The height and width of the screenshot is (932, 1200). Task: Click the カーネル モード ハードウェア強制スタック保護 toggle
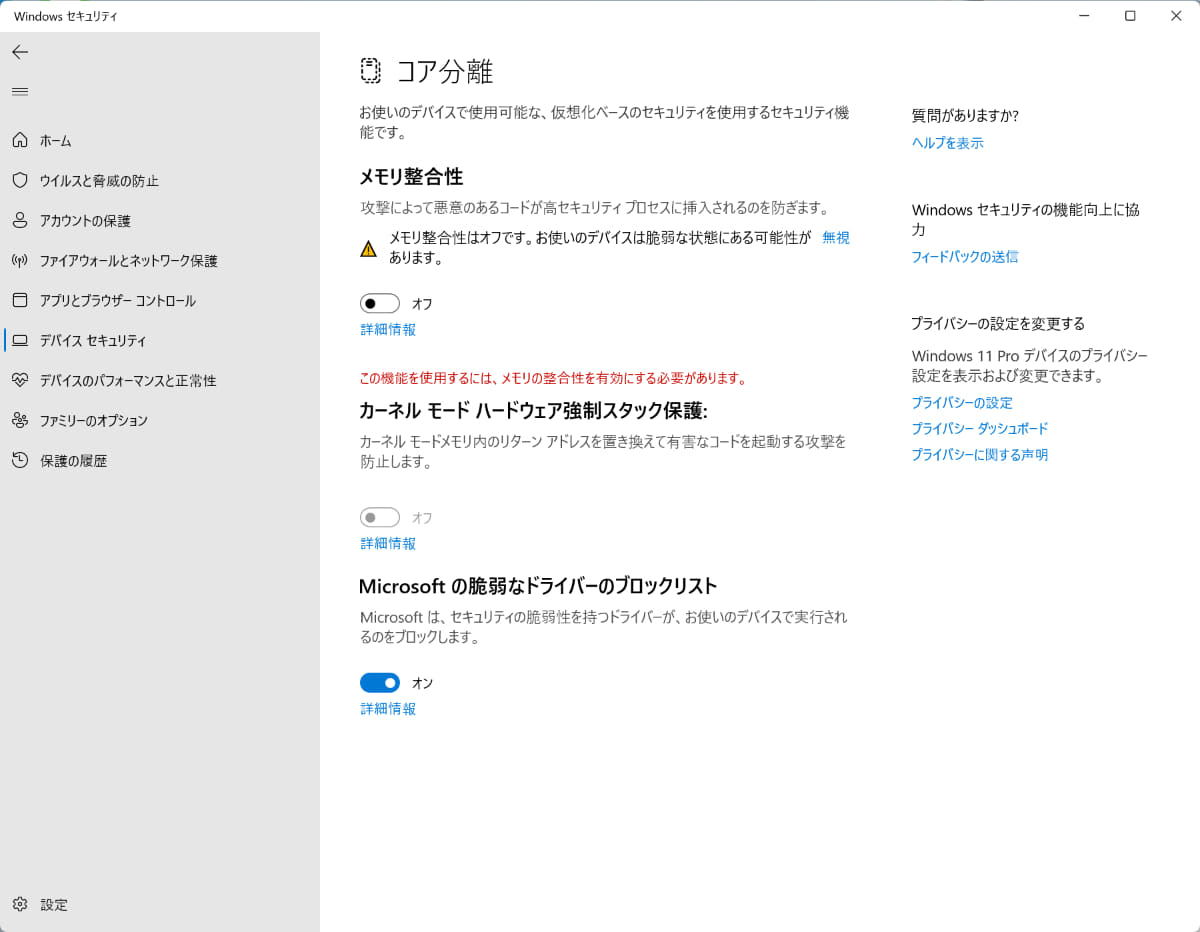click(x=379, y=517)
